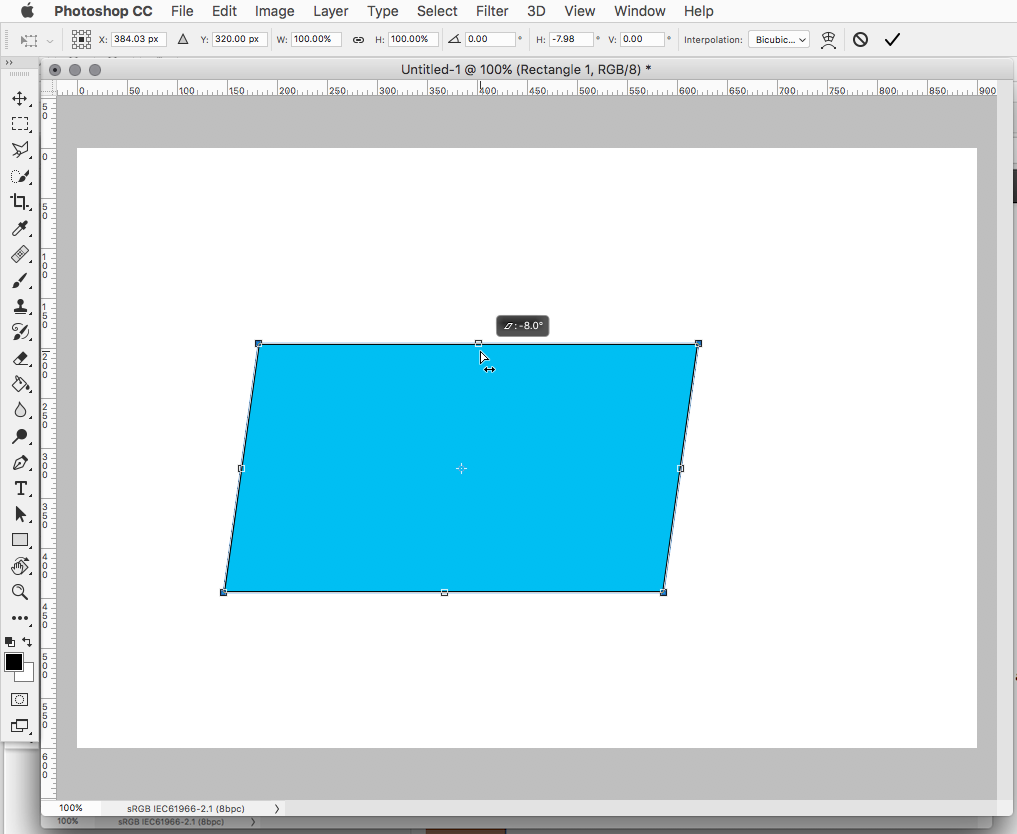Open the Layer menu
1017x834 pixels.
[331, 11]
